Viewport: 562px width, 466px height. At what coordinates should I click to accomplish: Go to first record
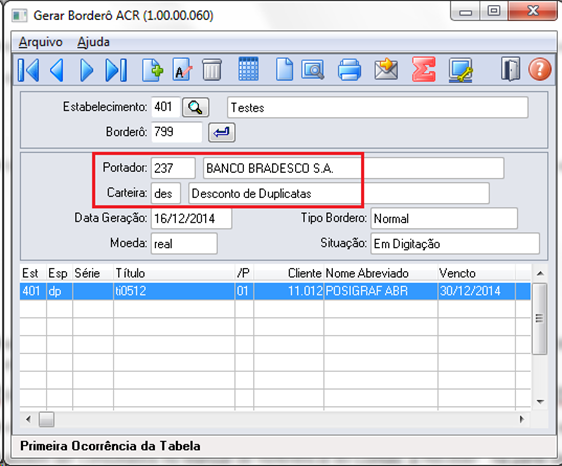[x=28, y=70]
